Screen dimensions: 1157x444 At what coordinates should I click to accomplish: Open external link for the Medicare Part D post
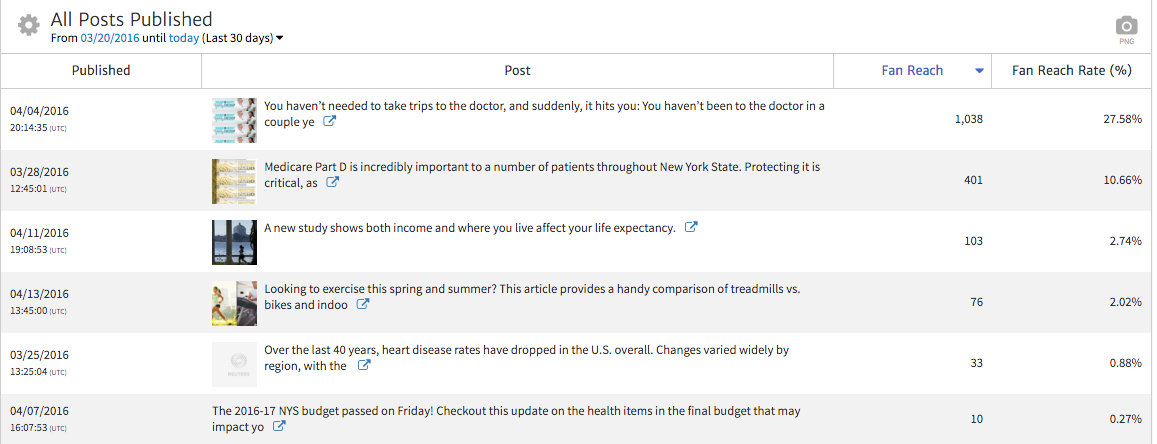[x=333, y=183]
